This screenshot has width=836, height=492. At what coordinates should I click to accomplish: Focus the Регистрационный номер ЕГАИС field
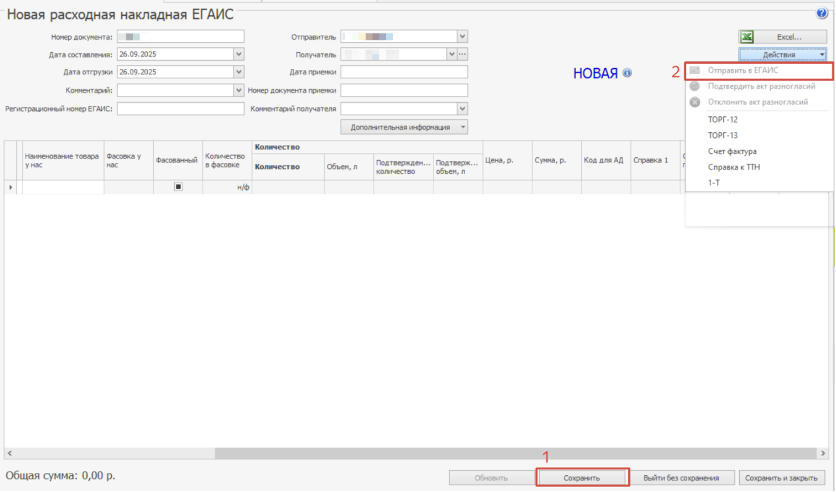click(181, 108)
